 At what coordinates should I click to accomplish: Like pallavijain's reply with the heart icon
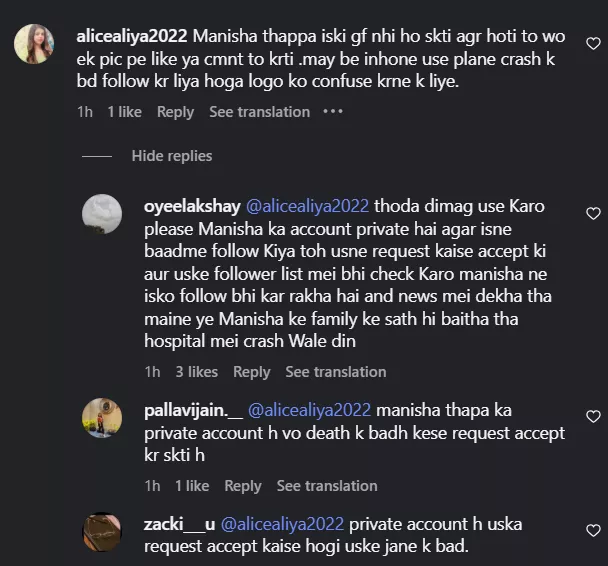(593, 416)
